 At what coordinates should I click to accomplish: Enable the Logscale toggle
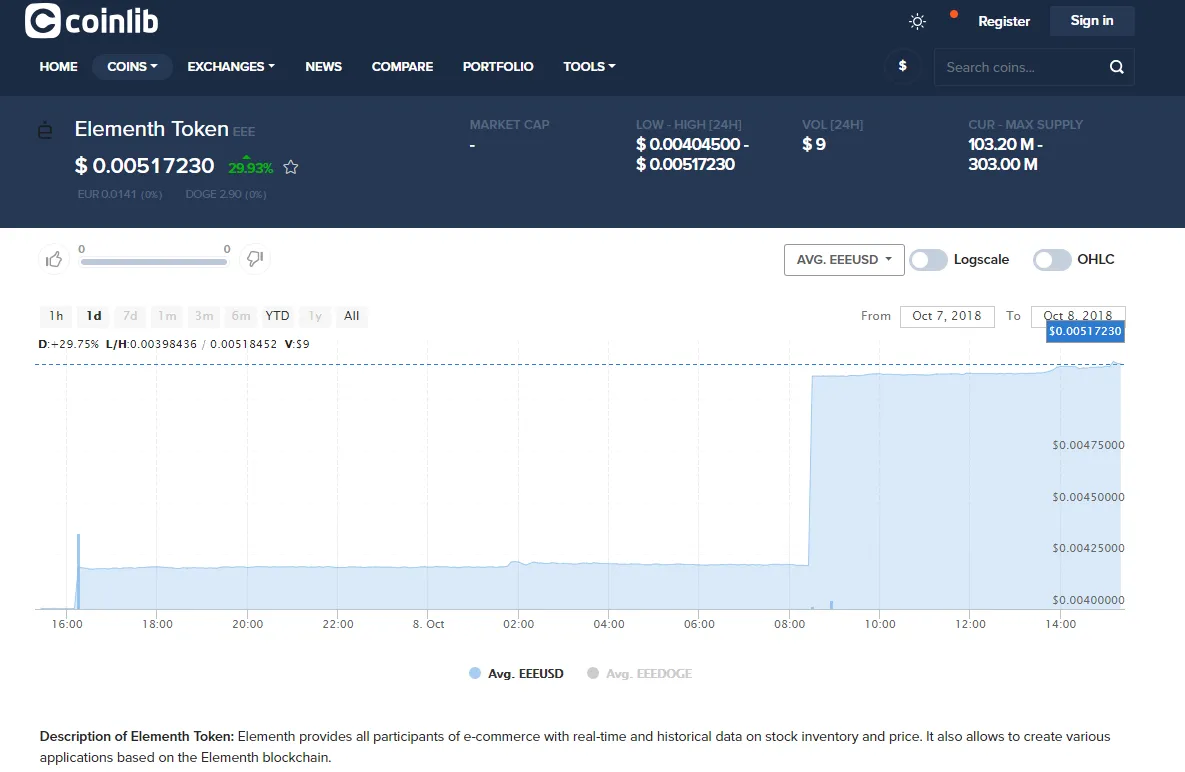click(x=928, y=260)
